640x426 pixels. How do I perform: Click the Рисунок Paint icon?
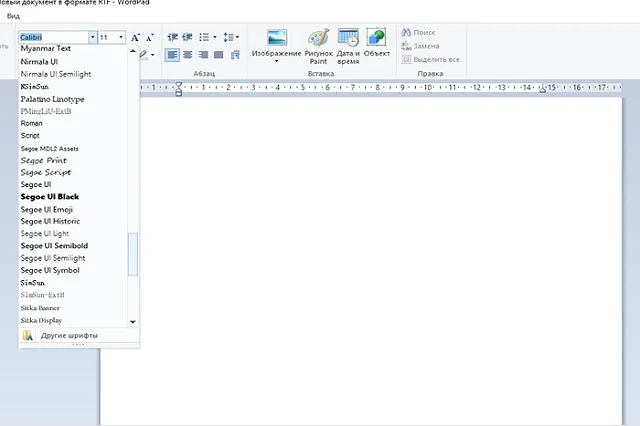coord(318,44)
